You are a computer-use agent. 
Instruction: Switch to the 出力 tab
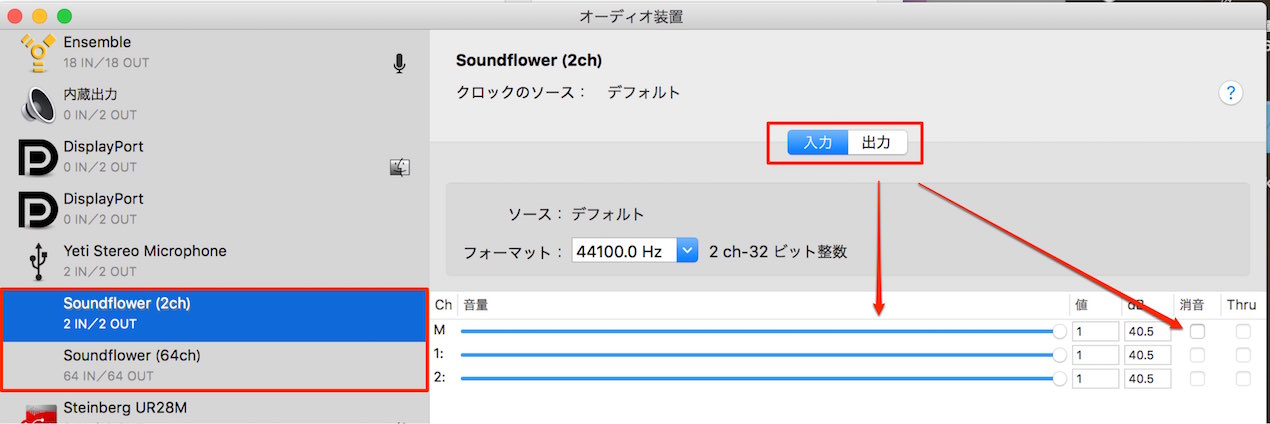point(877,143)
